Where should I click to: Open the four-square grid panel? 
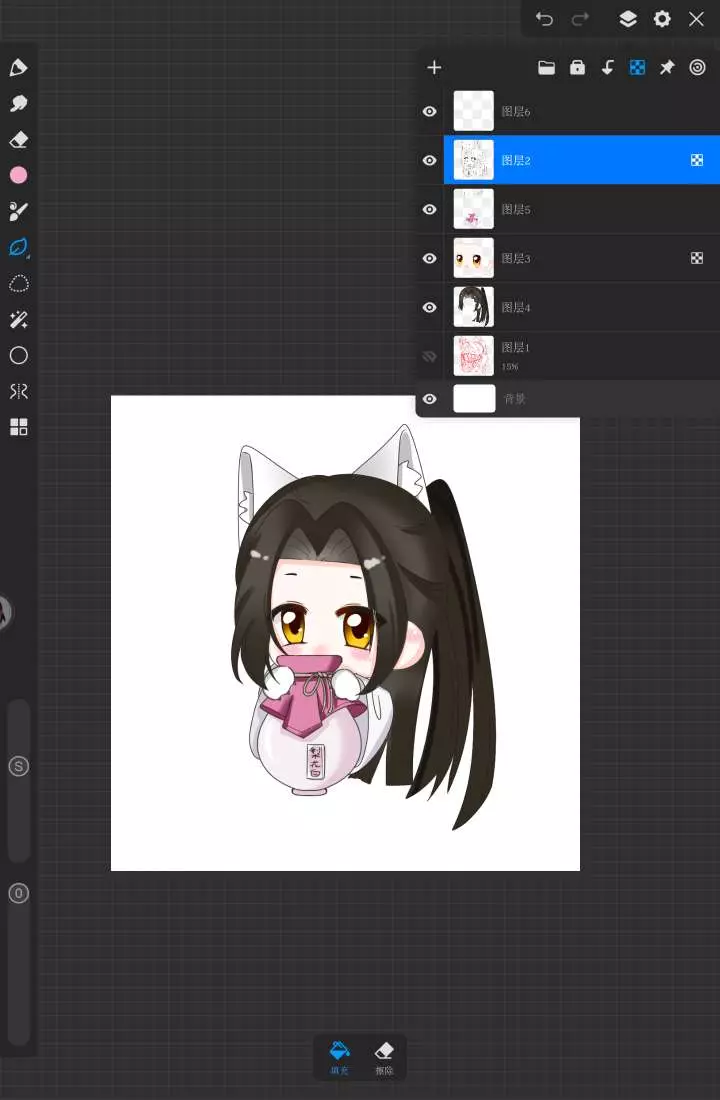(x=19, y=427)
